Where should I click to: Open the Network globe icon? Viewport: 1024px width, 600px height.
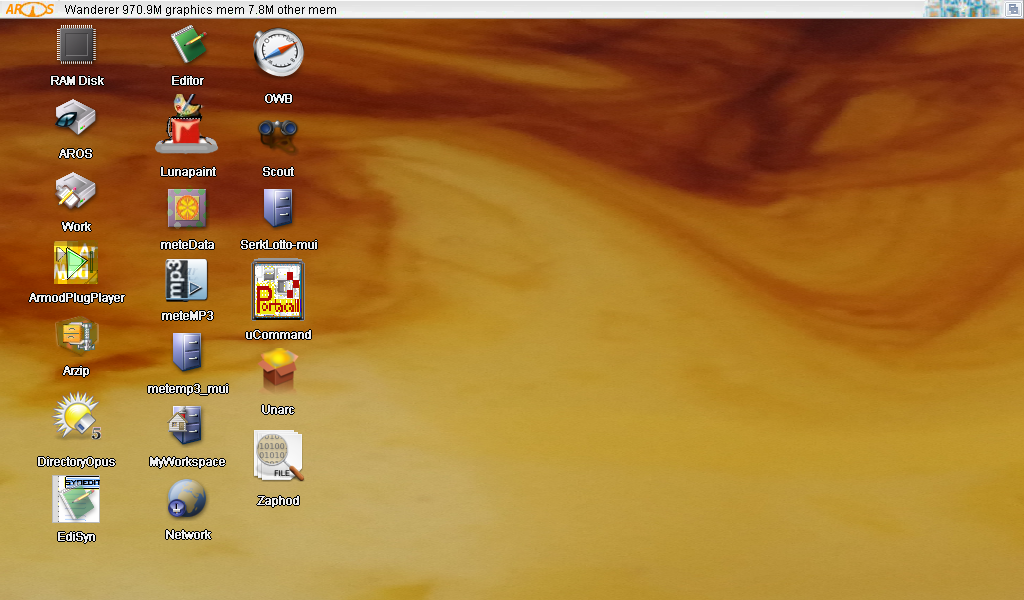[x=187, y=499]
